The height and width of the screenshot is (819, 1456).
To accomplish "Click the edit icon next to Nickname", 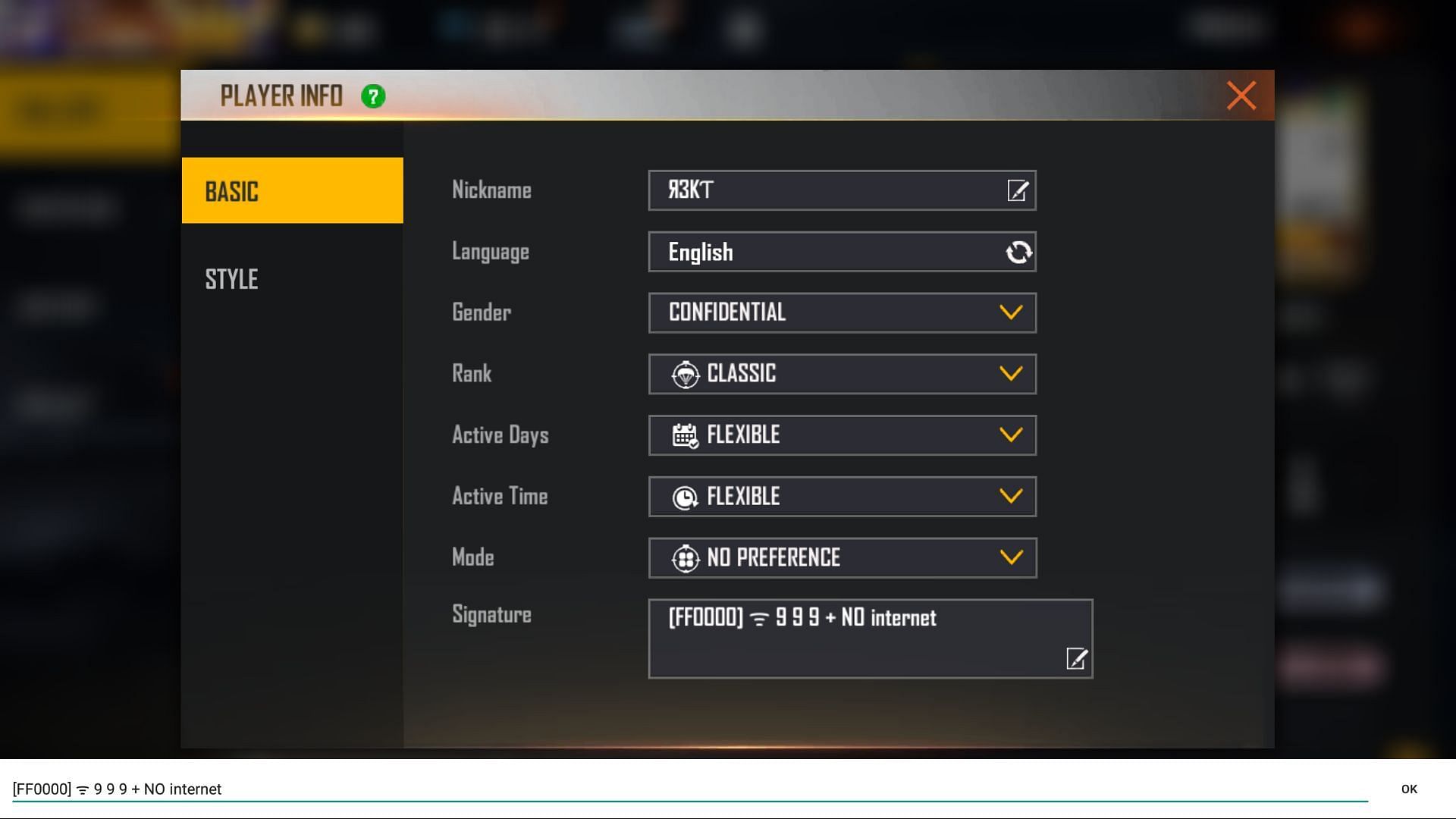I will click(x=1018, y=190).
